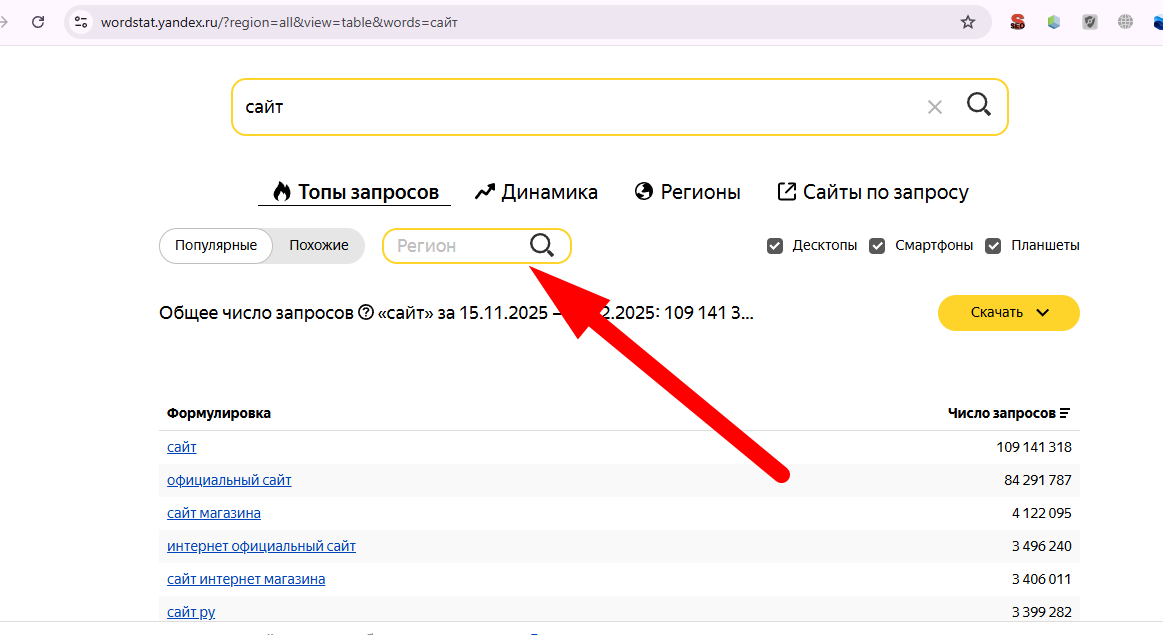The image size is (1163, 635).
Task: Disable the Планшеты checkbox
Action: (x=993, y=246)
